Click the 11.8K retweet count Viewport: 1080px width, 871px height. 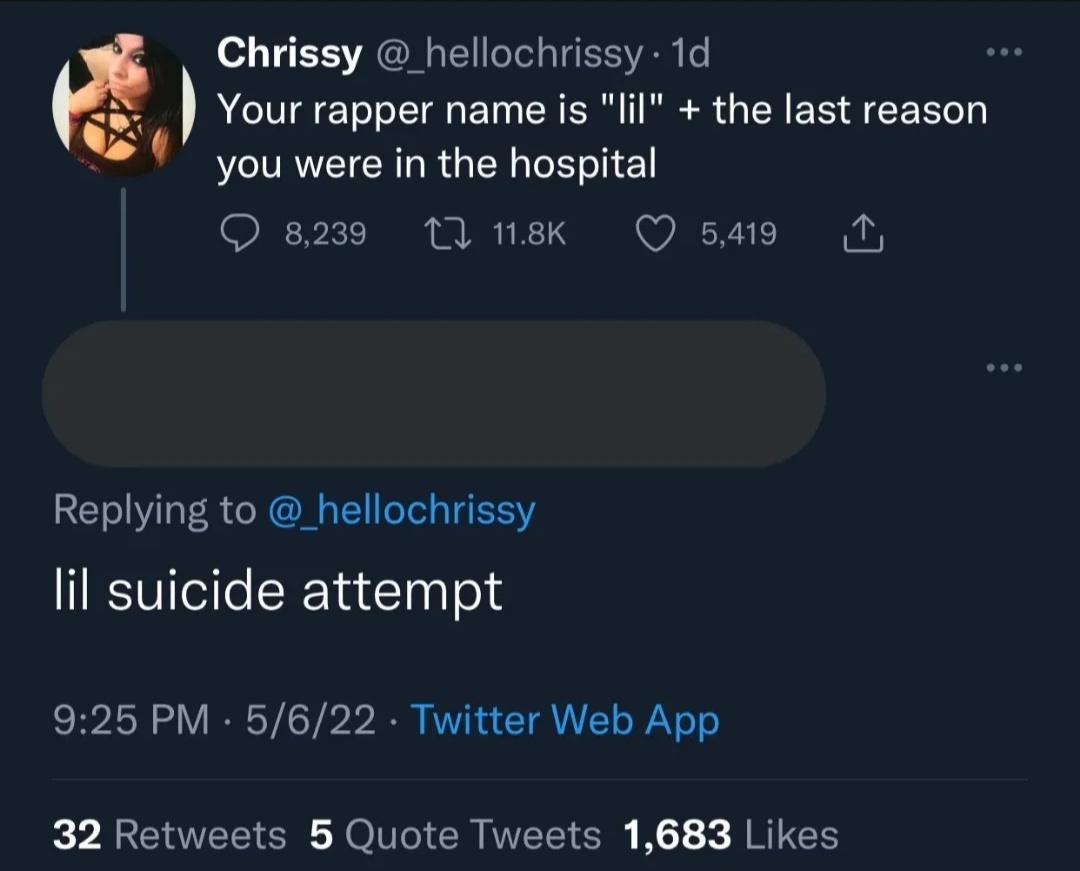point(529,234)
